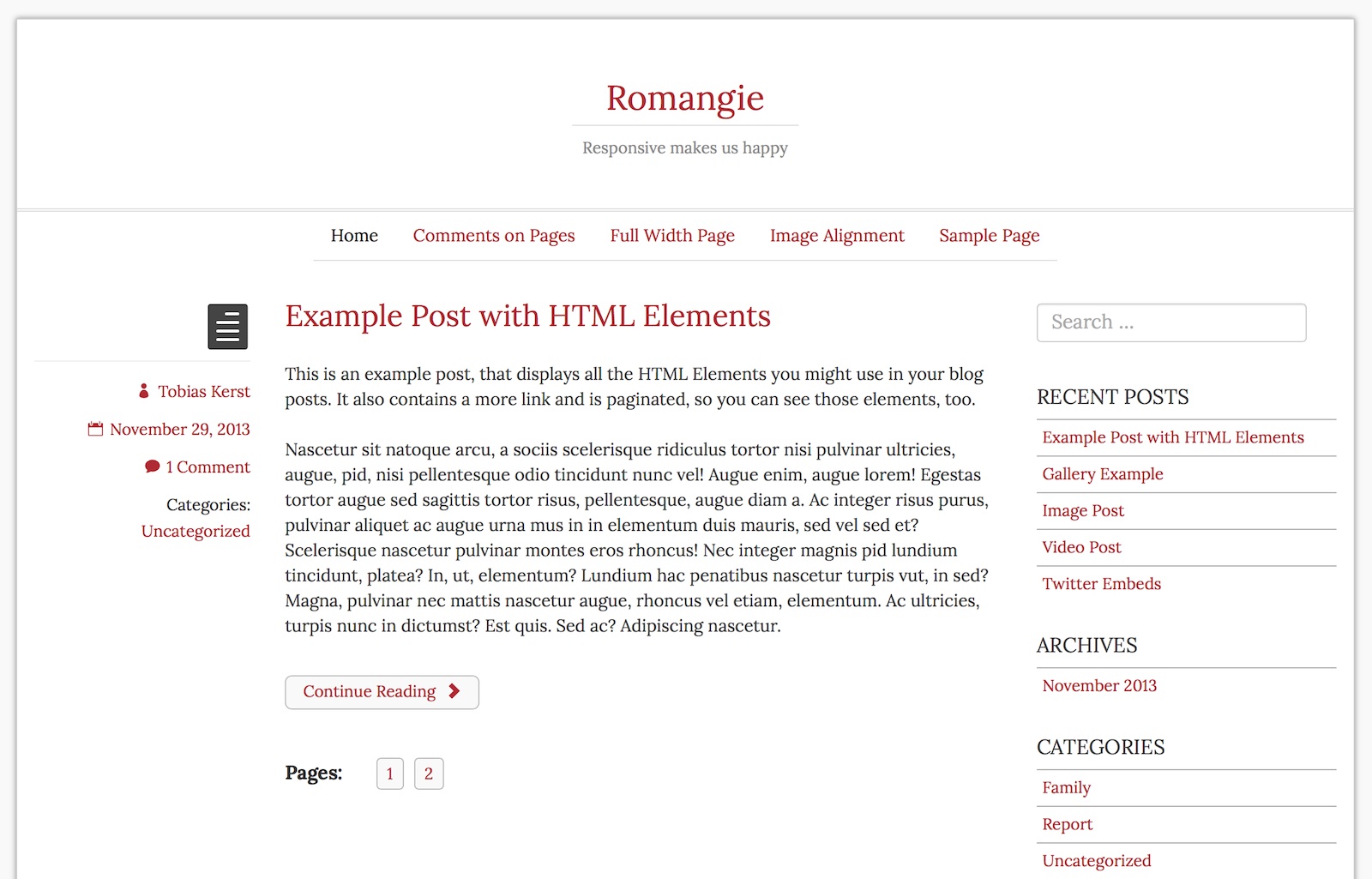Click the calendar icon beside the date

pyautogui.click(x=95, y=429)
